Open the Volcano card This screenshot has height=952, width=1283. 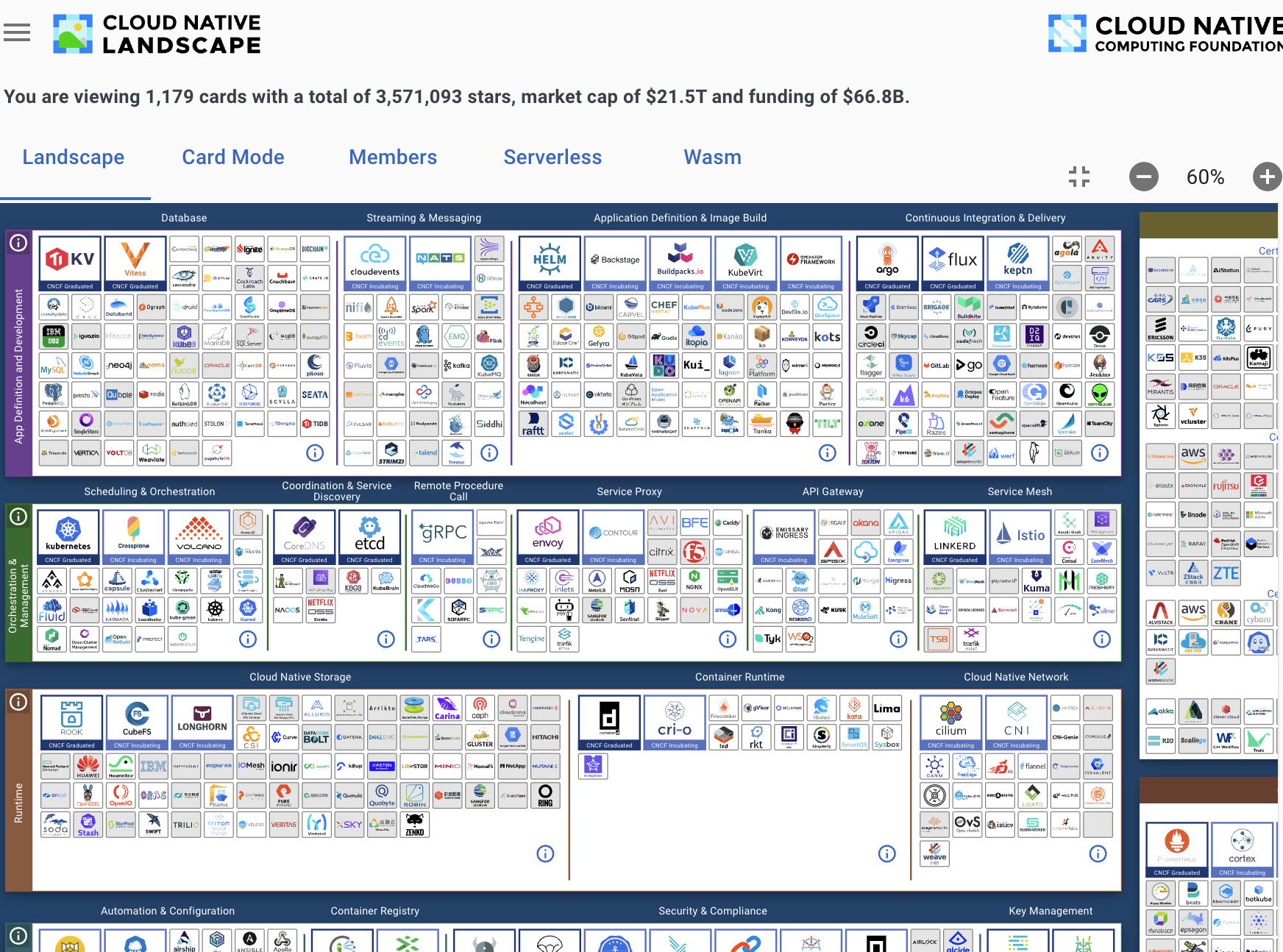point(199,537)
